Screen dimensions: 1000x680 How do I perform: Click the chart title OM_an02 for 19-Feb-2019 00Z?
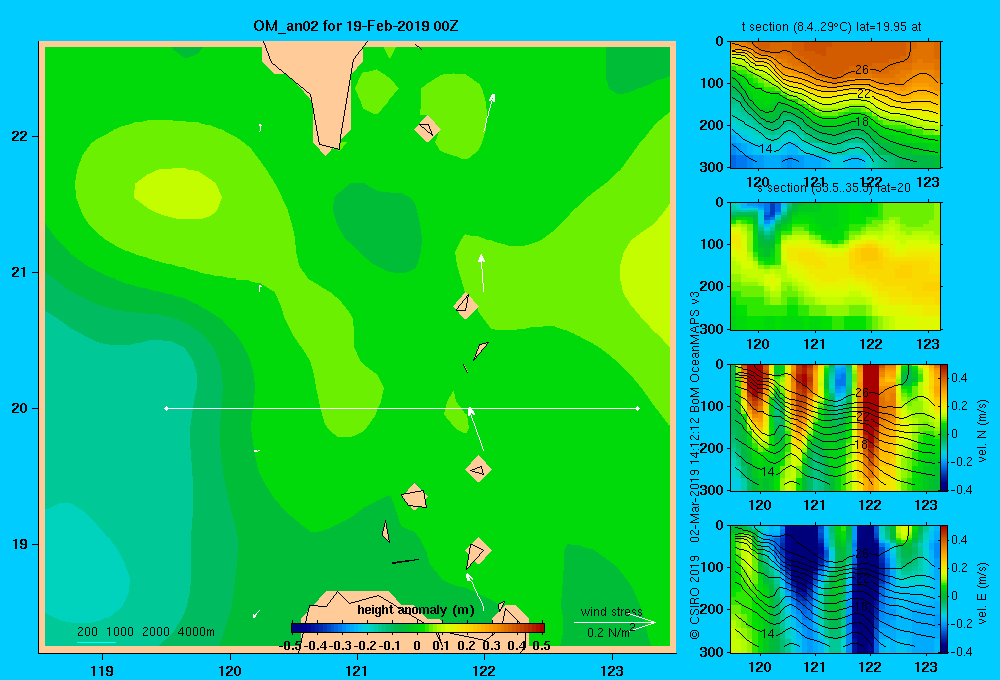click(x=356, y=26)
